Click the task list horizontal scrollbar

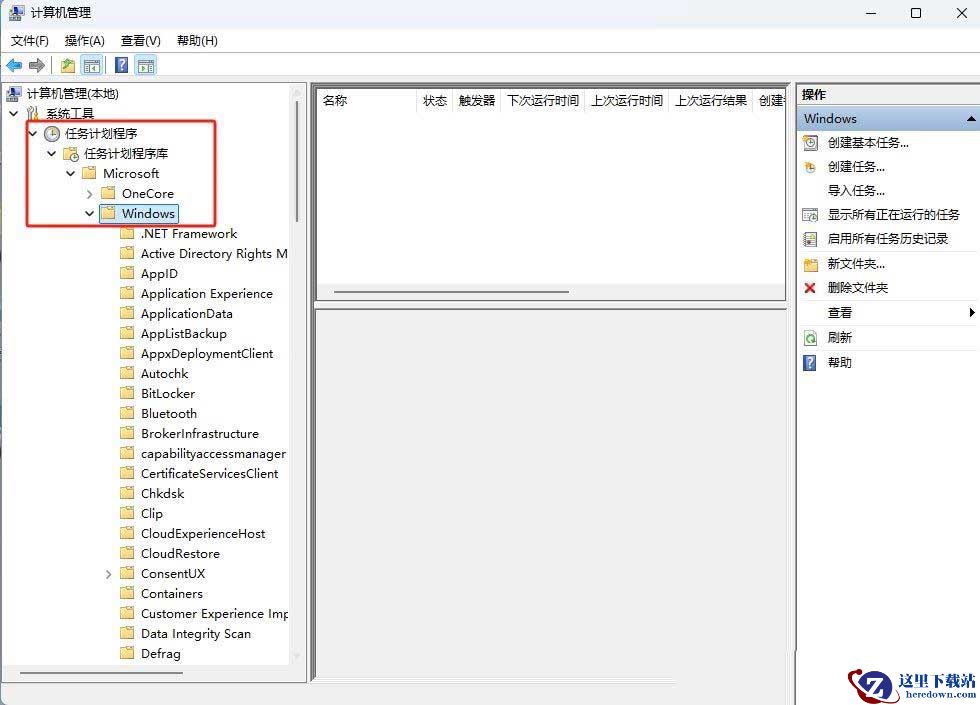coord(451,292)
